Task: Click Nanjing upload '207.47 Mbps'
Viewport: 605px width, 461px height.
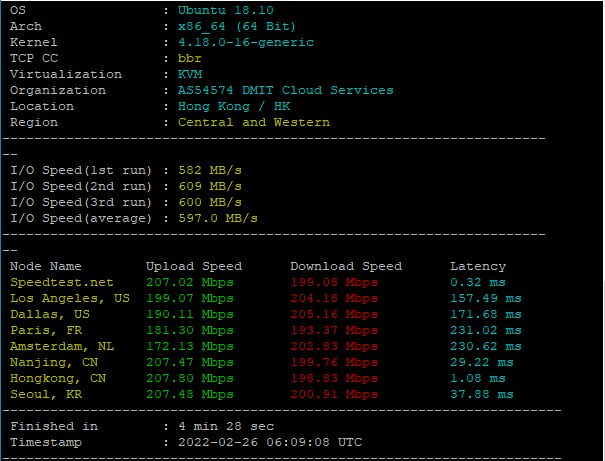Action: pos(190,363)
